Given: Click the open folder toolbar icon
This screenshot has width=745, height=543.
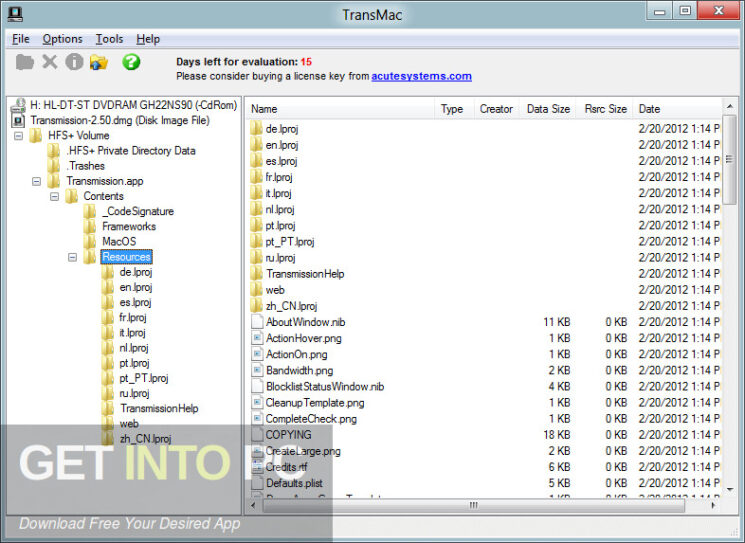Looking at the screenshot, I should coord(25,62).
